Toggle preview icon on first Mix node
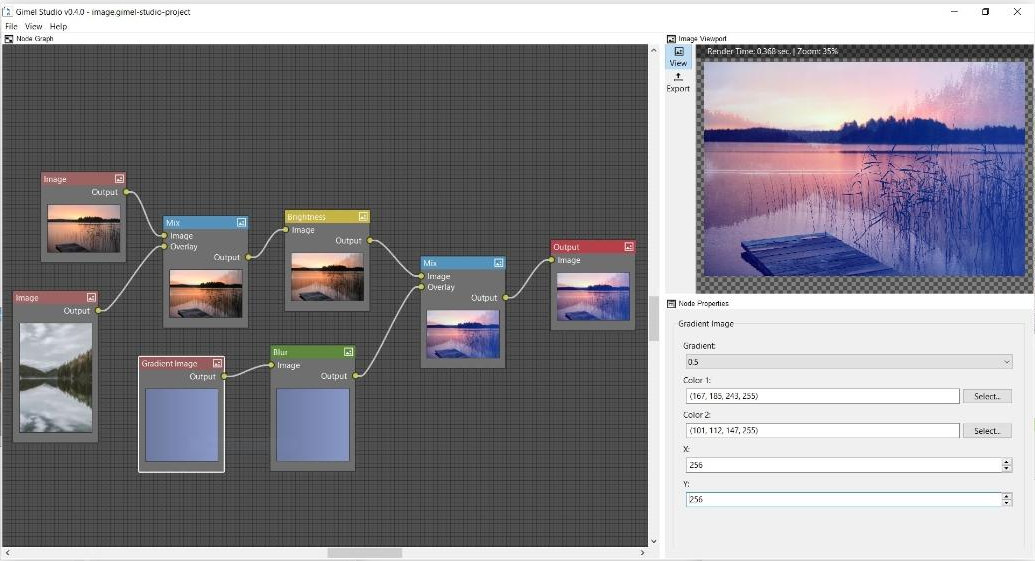 (241, 223)
